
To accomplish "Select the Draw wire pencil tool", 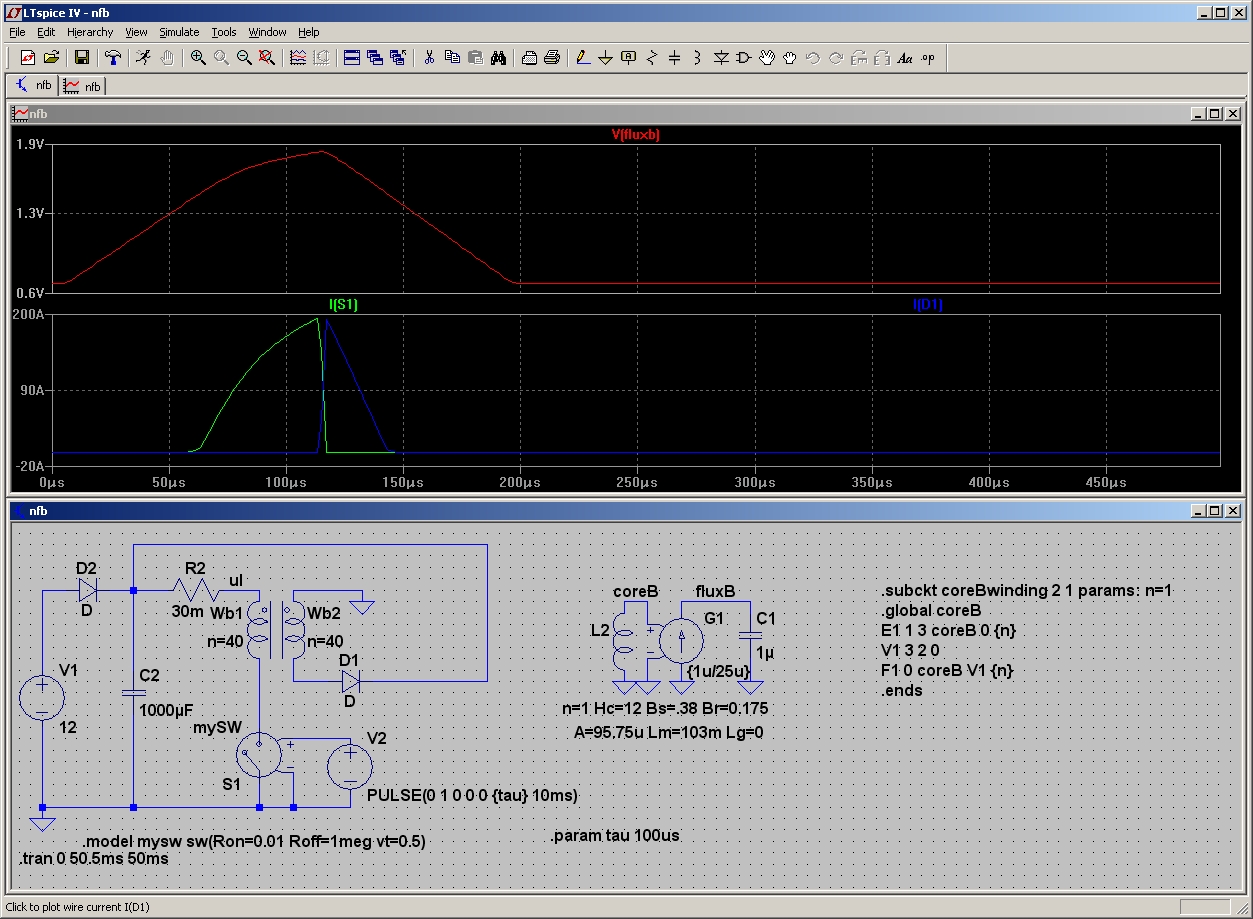I will pyautogui.click(x=583, y=58).
